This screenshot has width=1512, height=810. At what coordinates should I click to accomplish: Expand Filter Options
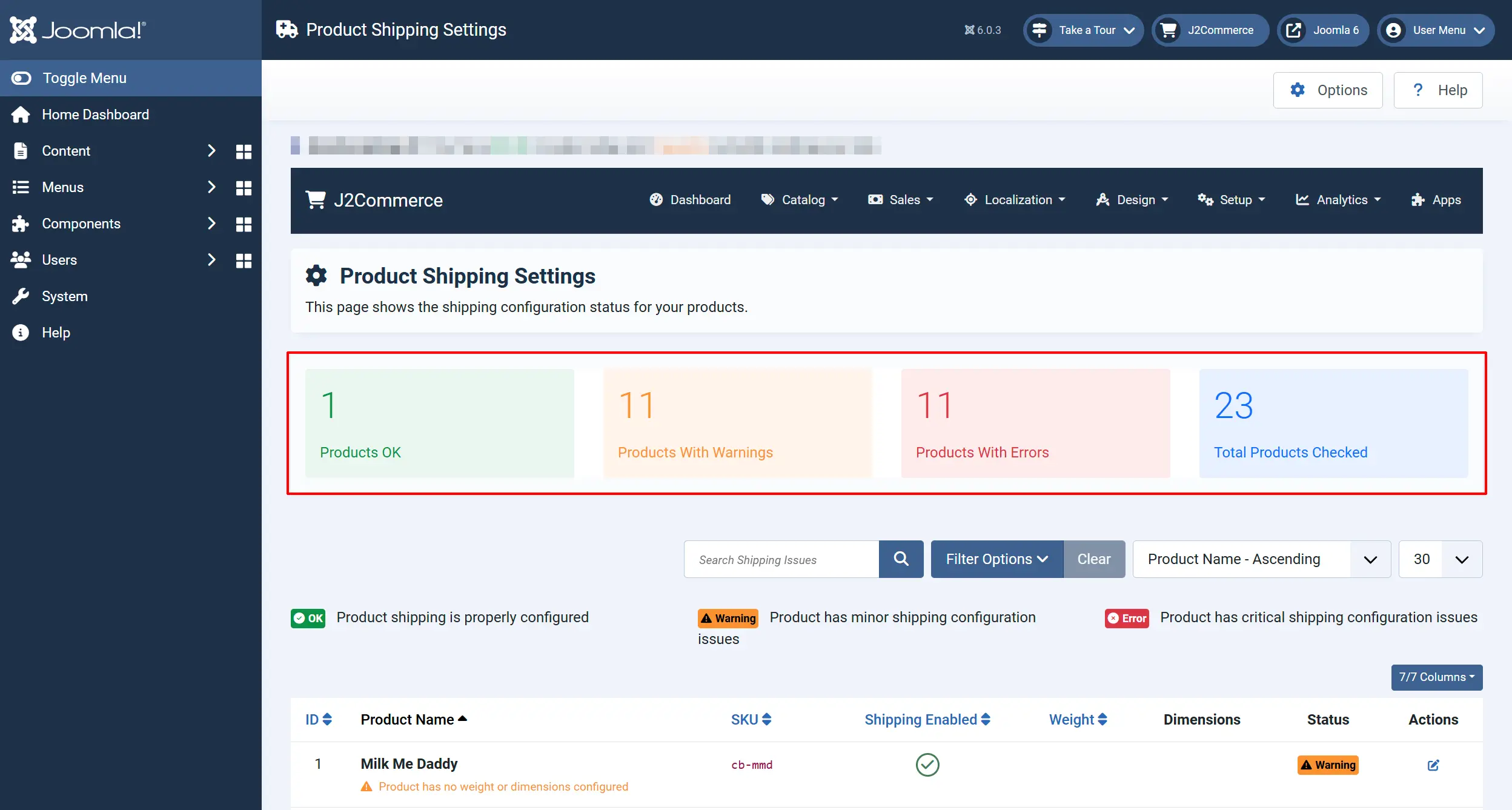(997, 559)
